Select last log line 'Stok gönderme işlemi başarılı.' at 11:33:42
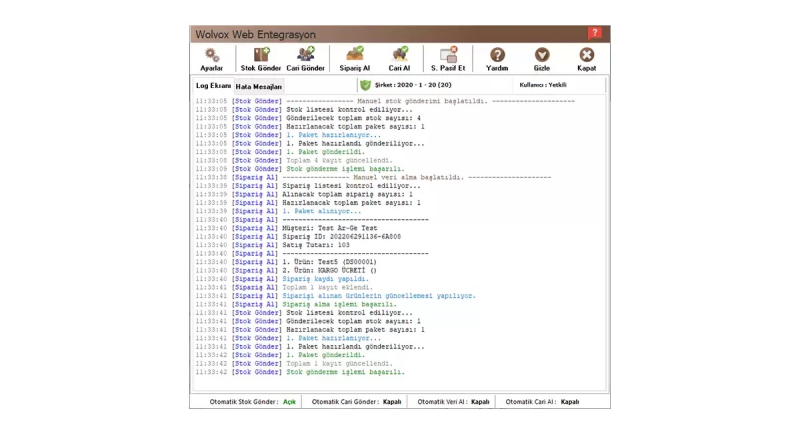This screenshot has height=435, width=800. tap(300, 372)
